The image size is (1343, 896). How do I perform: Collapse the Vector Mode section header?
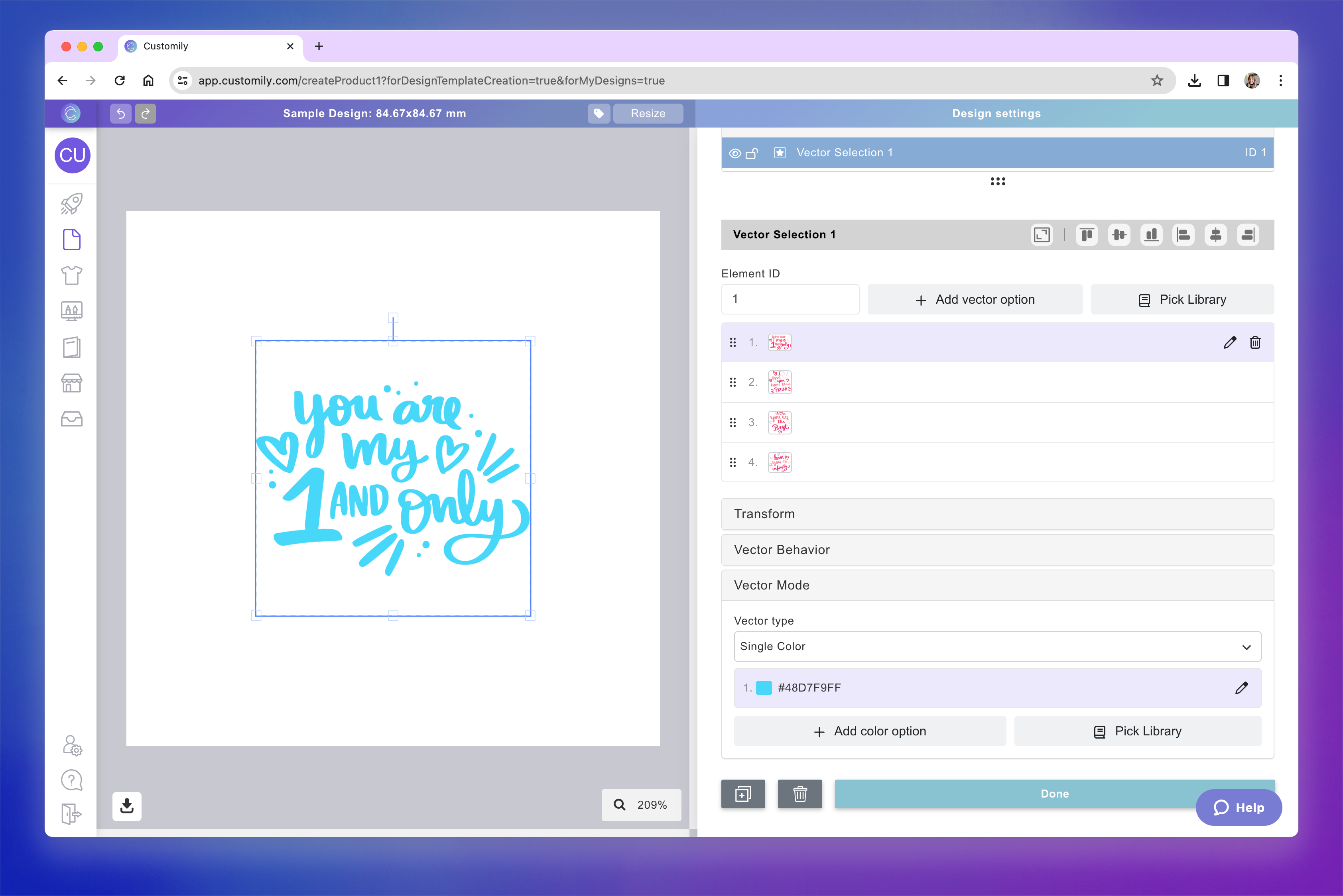(x=996, y=585)
